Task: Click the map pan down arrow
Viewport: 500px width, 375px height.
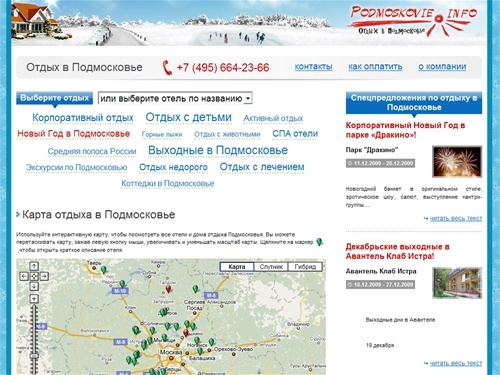Action: coord(34,286)
